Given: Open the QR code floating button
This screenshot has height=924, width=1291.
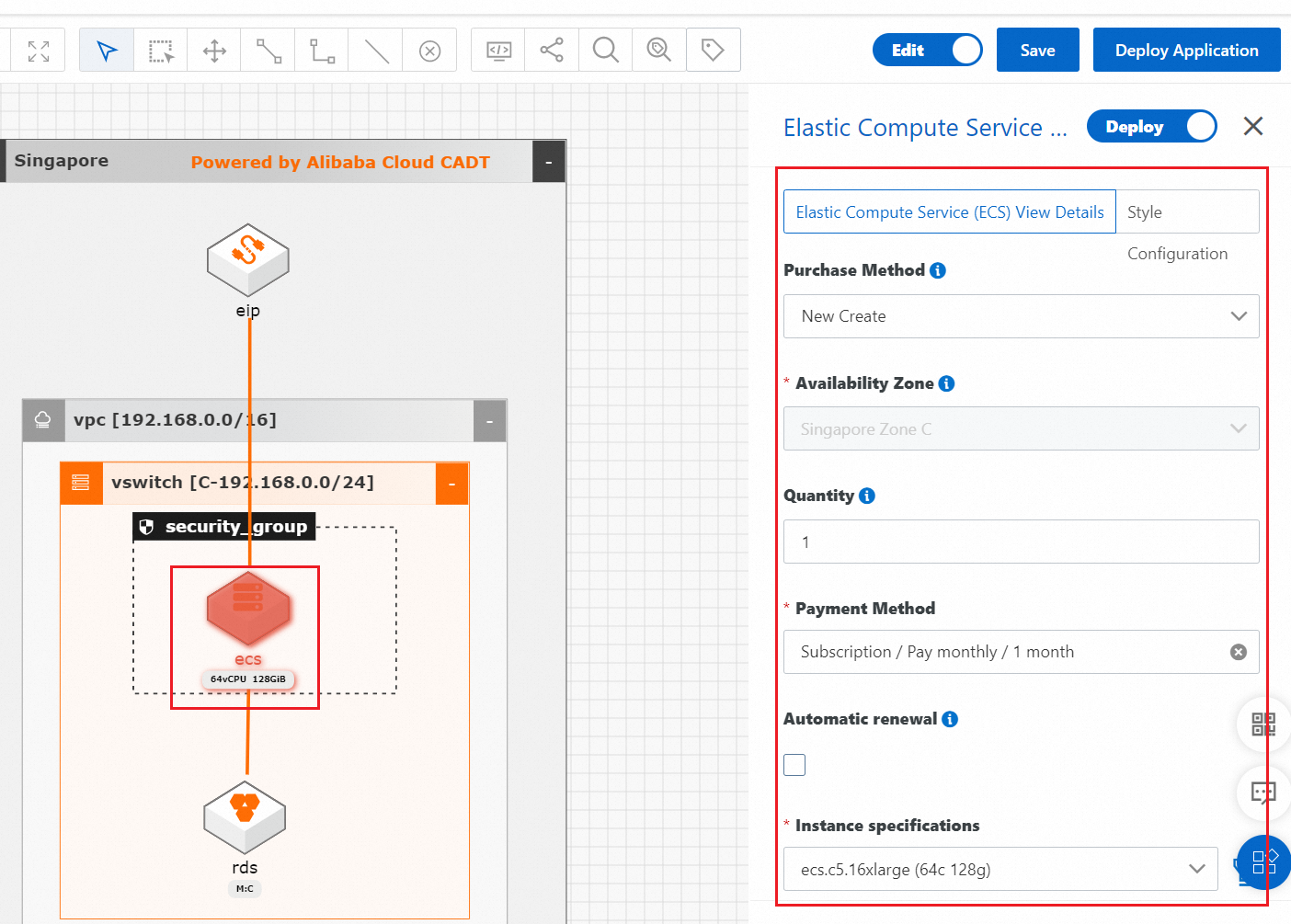Looking at the screenshot, I should coord(1263,724).
